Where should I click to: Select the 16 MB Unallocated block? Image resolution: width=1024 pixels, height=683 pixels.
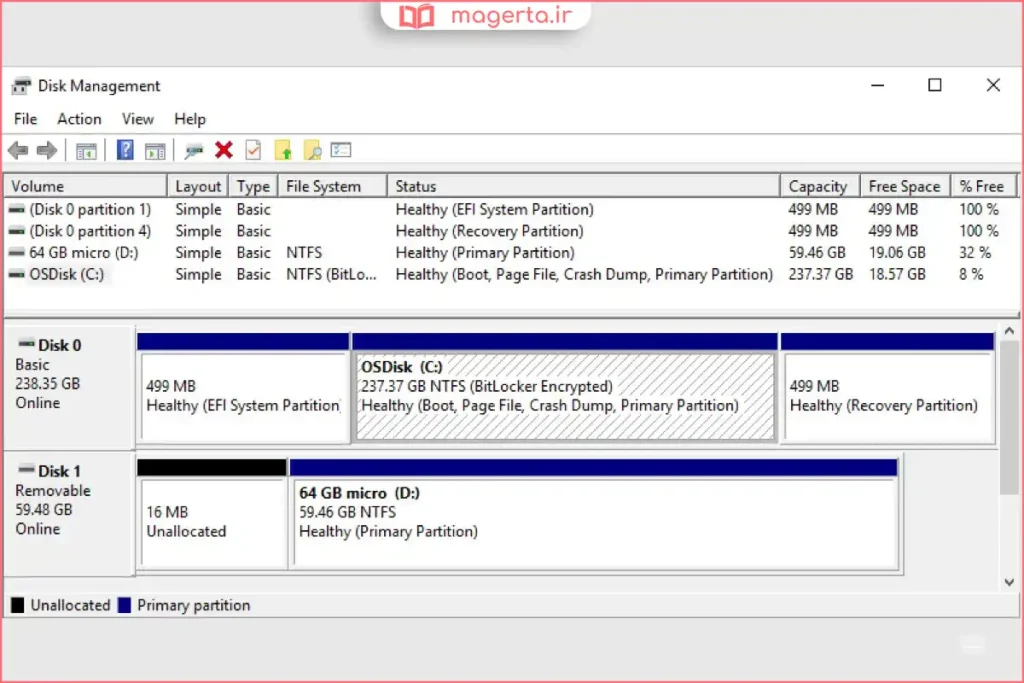(x=212, y=522)
